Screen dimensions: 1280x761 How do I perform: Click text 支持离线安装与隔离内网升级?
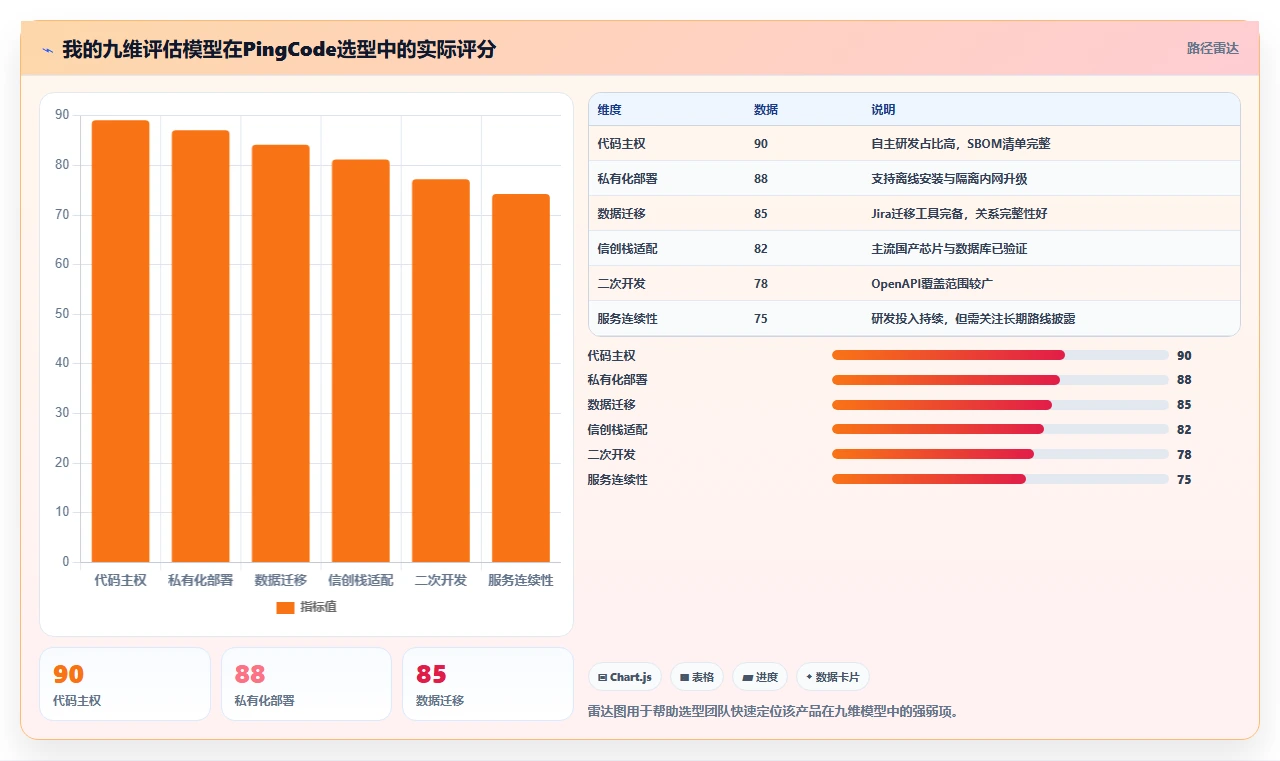click(x=949, y=179)
